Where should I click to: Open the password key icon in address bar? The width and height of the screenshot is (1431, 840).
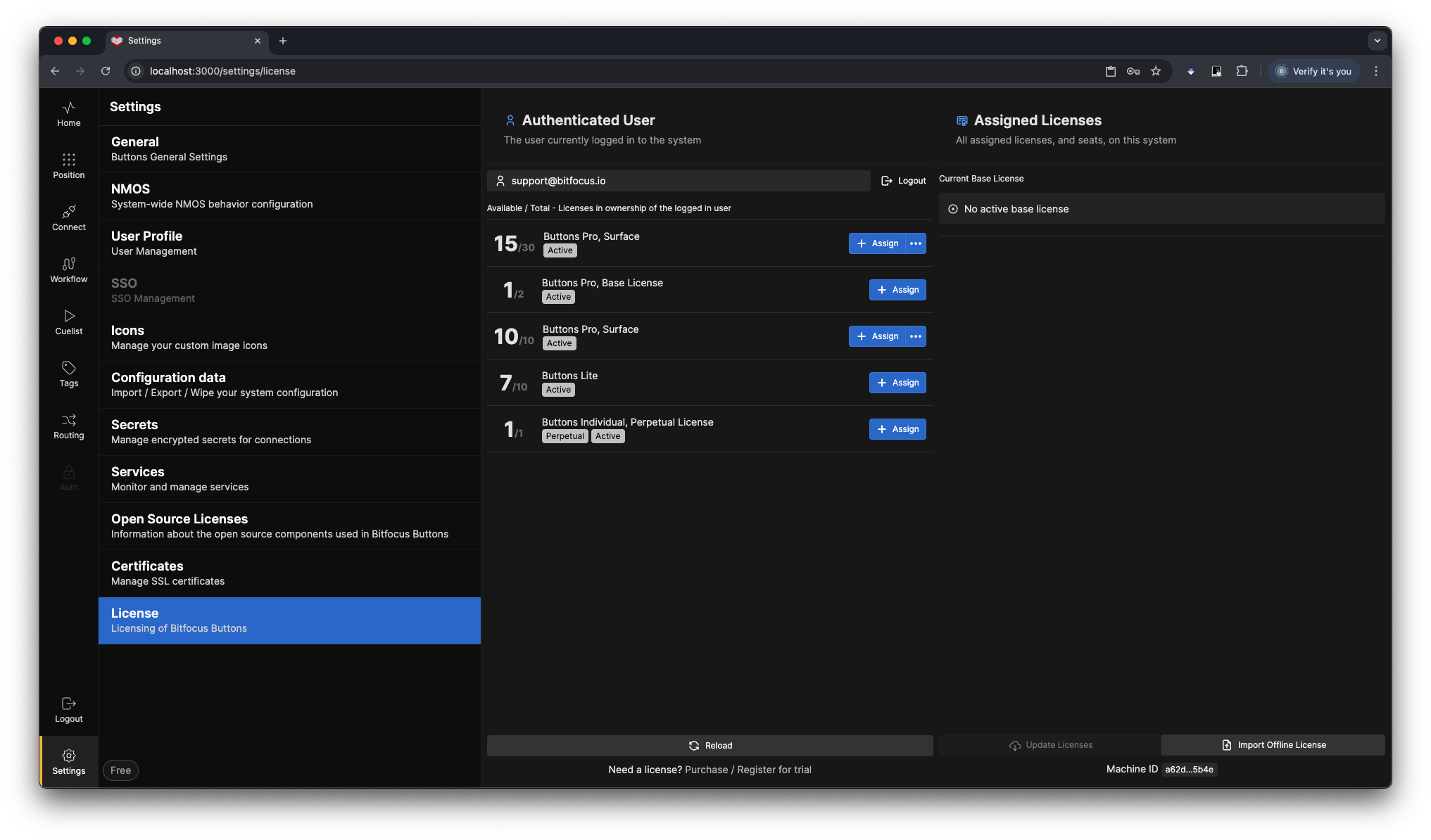(1133, 71)
